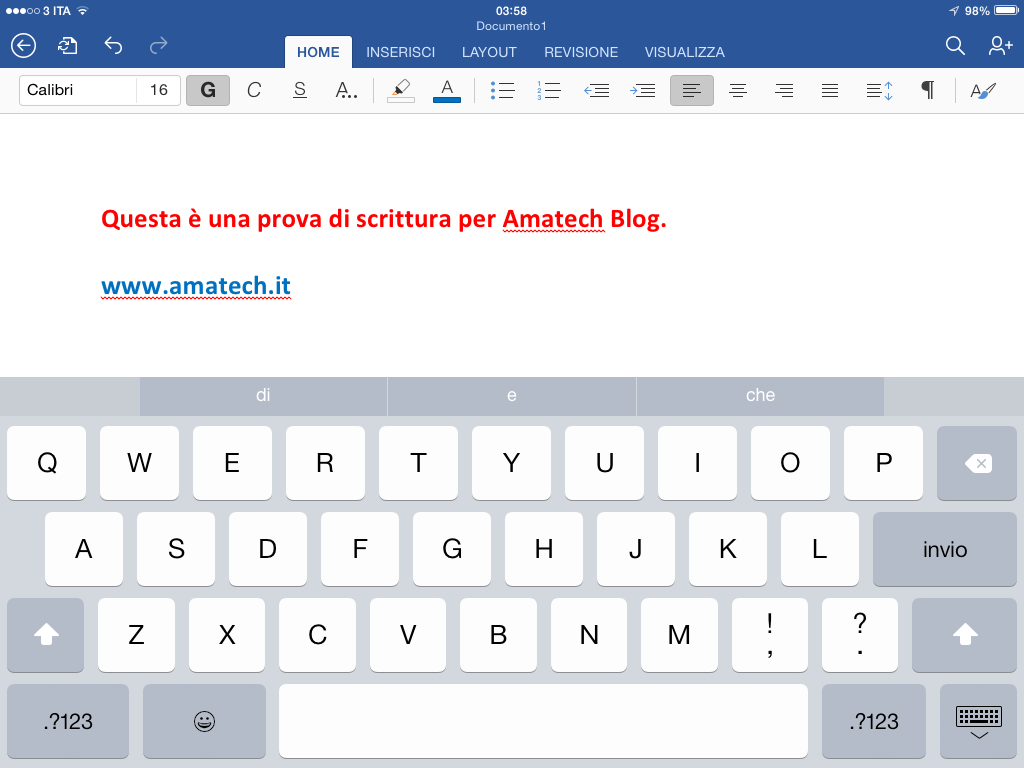Undo the last action
This screenshot has width=1024, height=768.
[112, 45]
